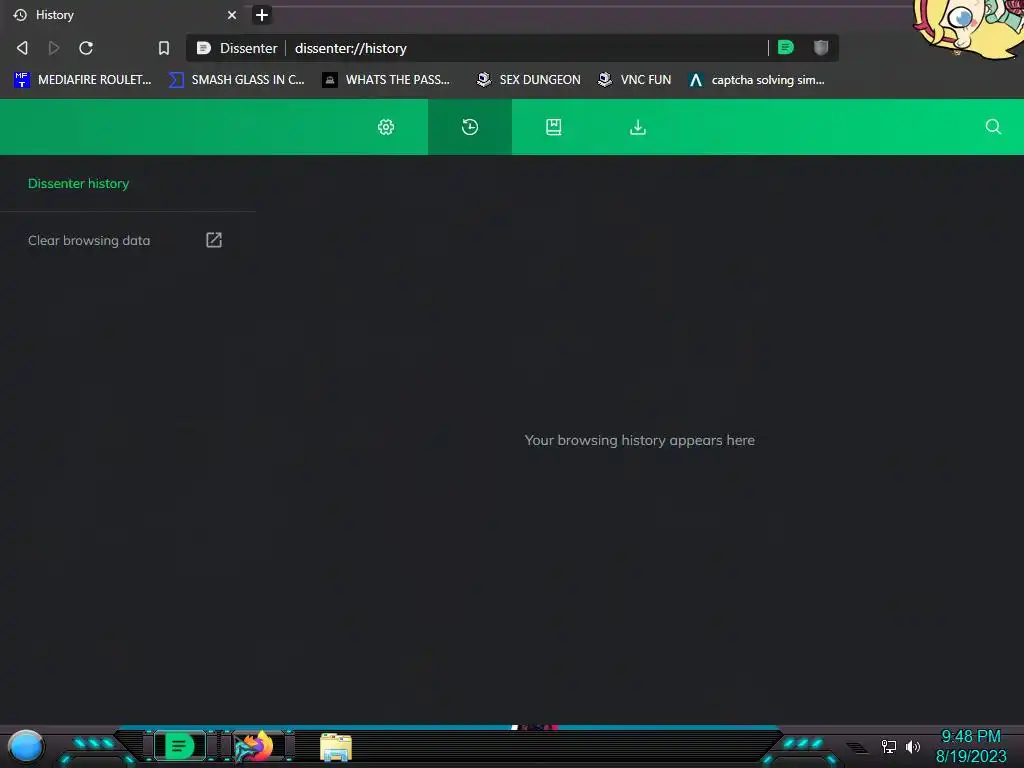Click Clear browsing data

89,240
